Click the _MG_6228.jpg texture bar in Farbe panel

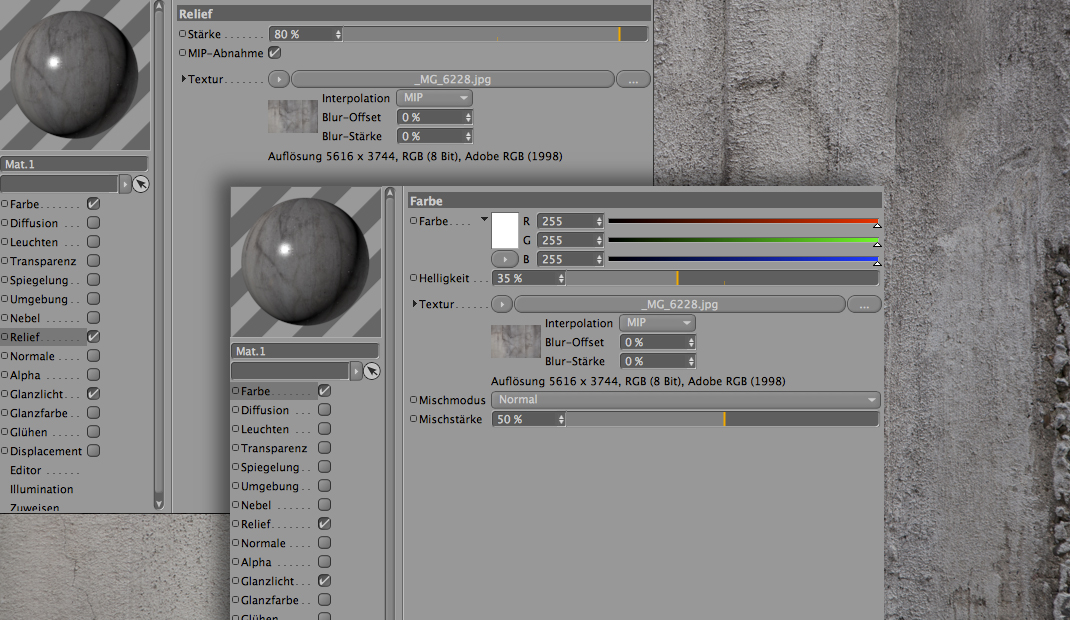click(679, 304)
